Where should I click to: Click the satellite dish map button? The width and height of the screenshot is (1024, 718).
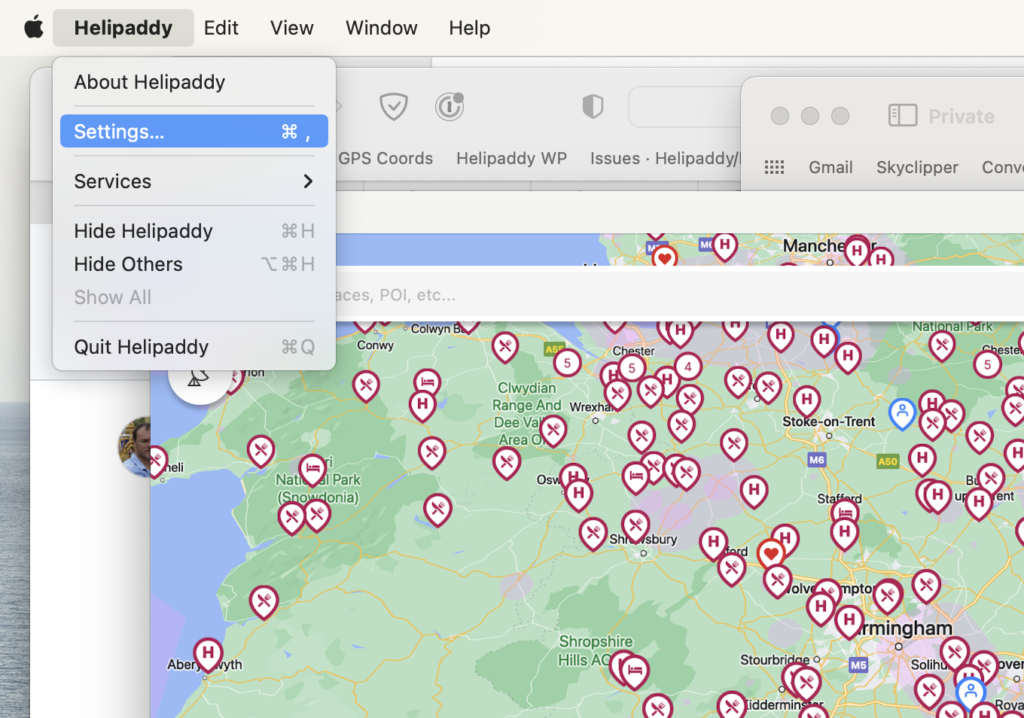tap(199, 378)
